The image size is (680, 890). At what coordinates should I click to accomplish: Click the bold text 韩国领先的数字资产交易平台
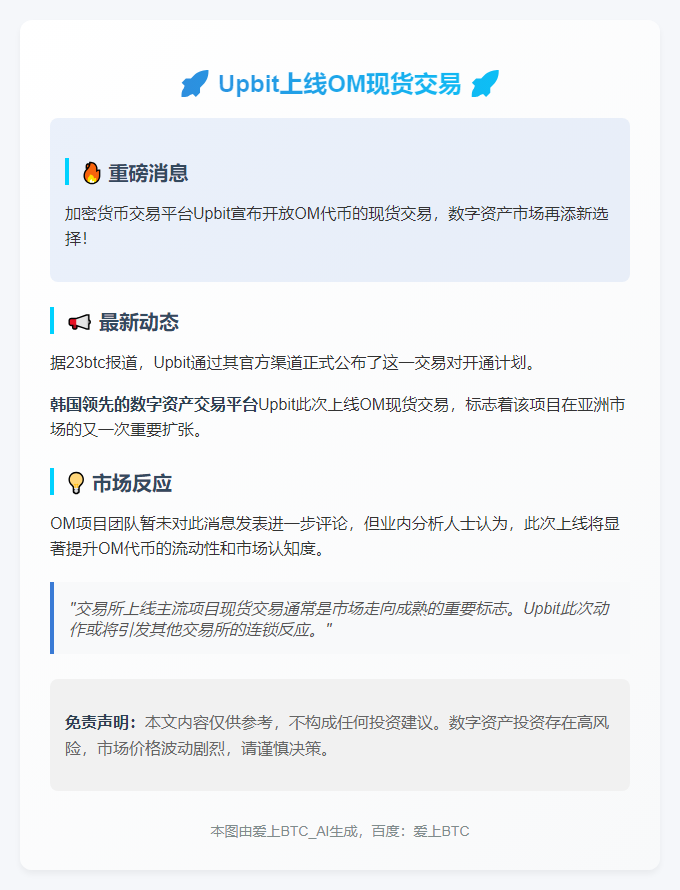154,405
